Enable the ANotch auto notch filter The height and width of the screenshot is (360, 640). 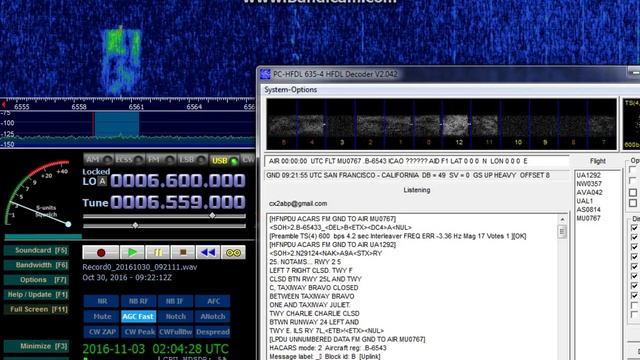pyautogui.click(x=213, y=316)
